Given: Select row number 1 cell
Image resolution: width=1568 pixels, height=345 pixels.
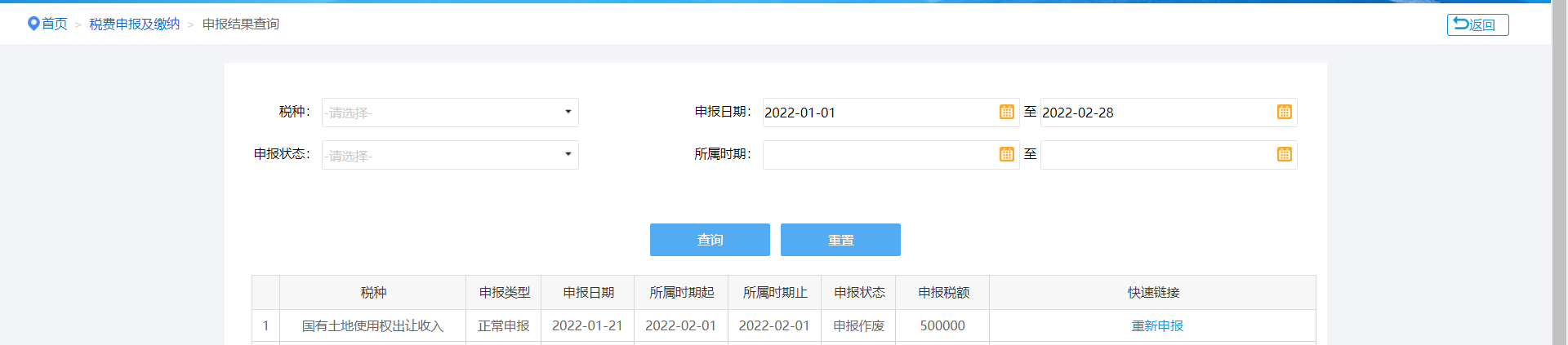Looking at the screenshot, I should pos(265,325).
